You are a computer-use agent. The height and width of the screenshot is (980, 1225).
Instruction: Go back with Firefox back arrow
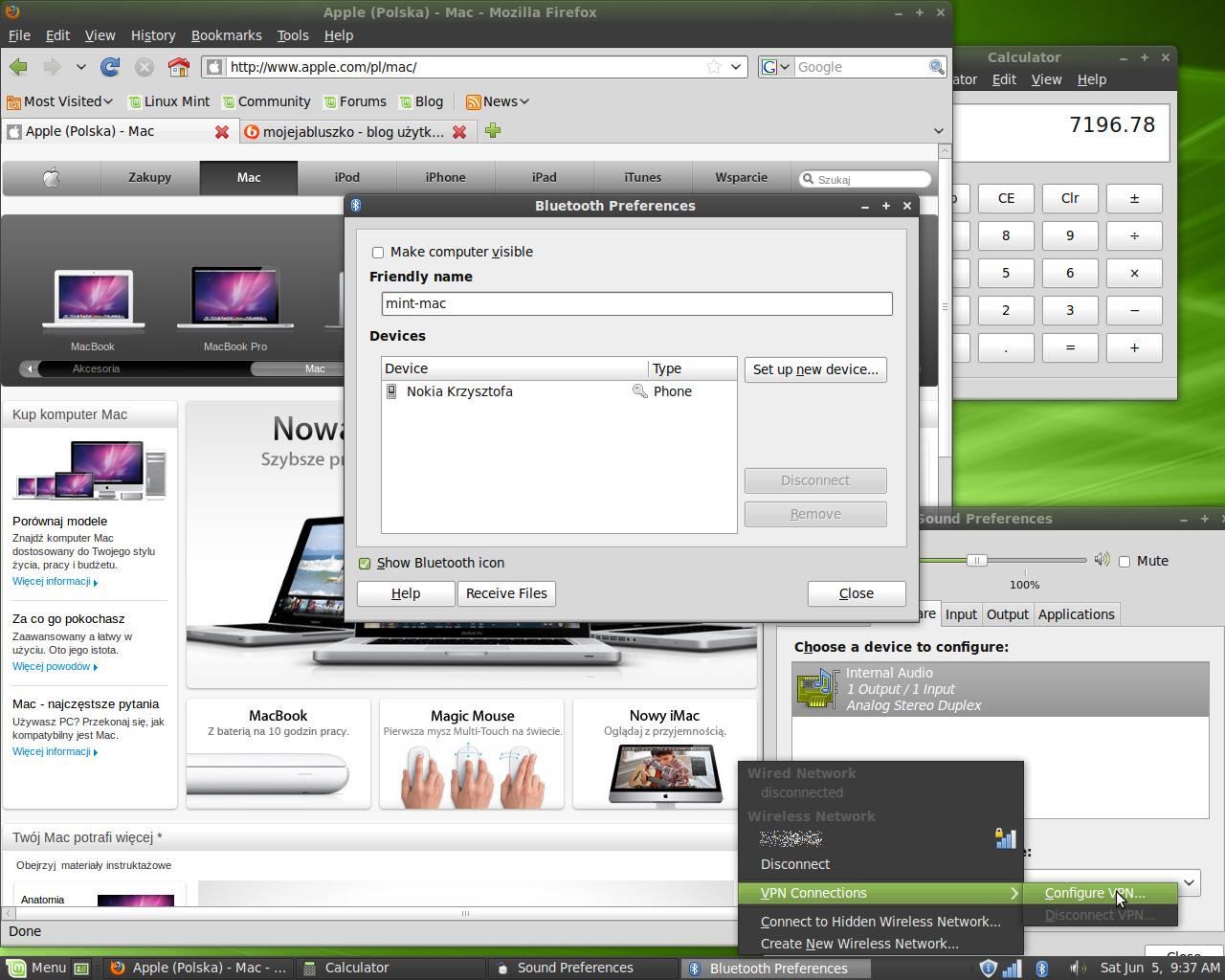point(18,67)
